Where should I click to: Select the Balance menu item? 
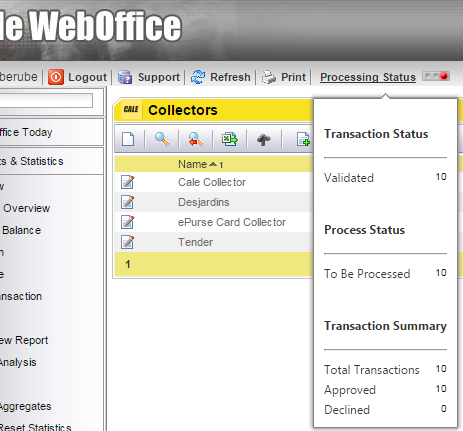21,230
